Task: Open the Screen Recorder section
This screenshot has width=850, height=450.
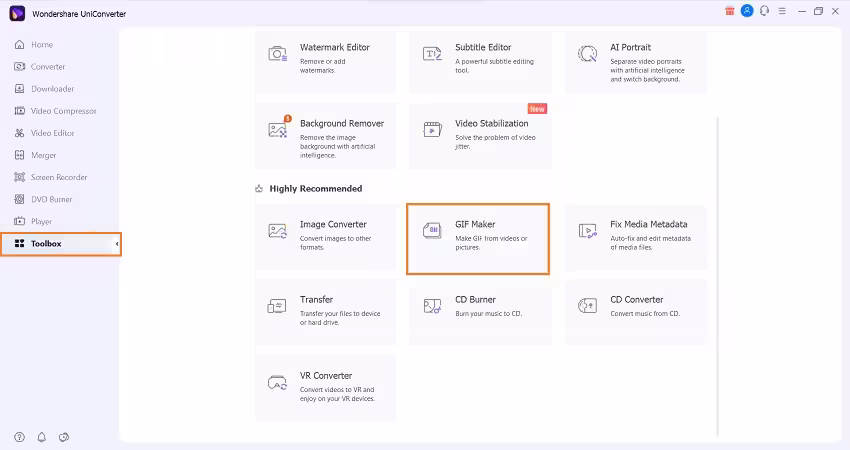Action: tap(58, 177)
